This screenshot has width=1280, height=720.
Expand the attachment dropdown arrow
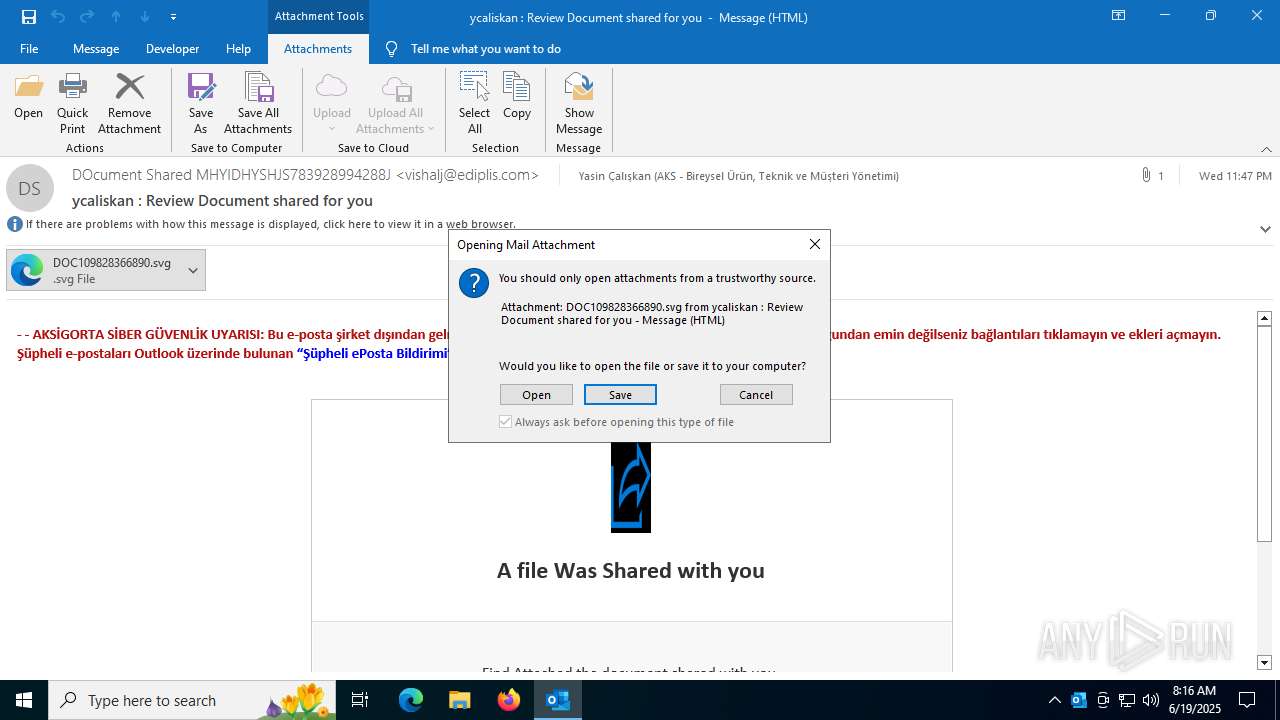[193, 270]
